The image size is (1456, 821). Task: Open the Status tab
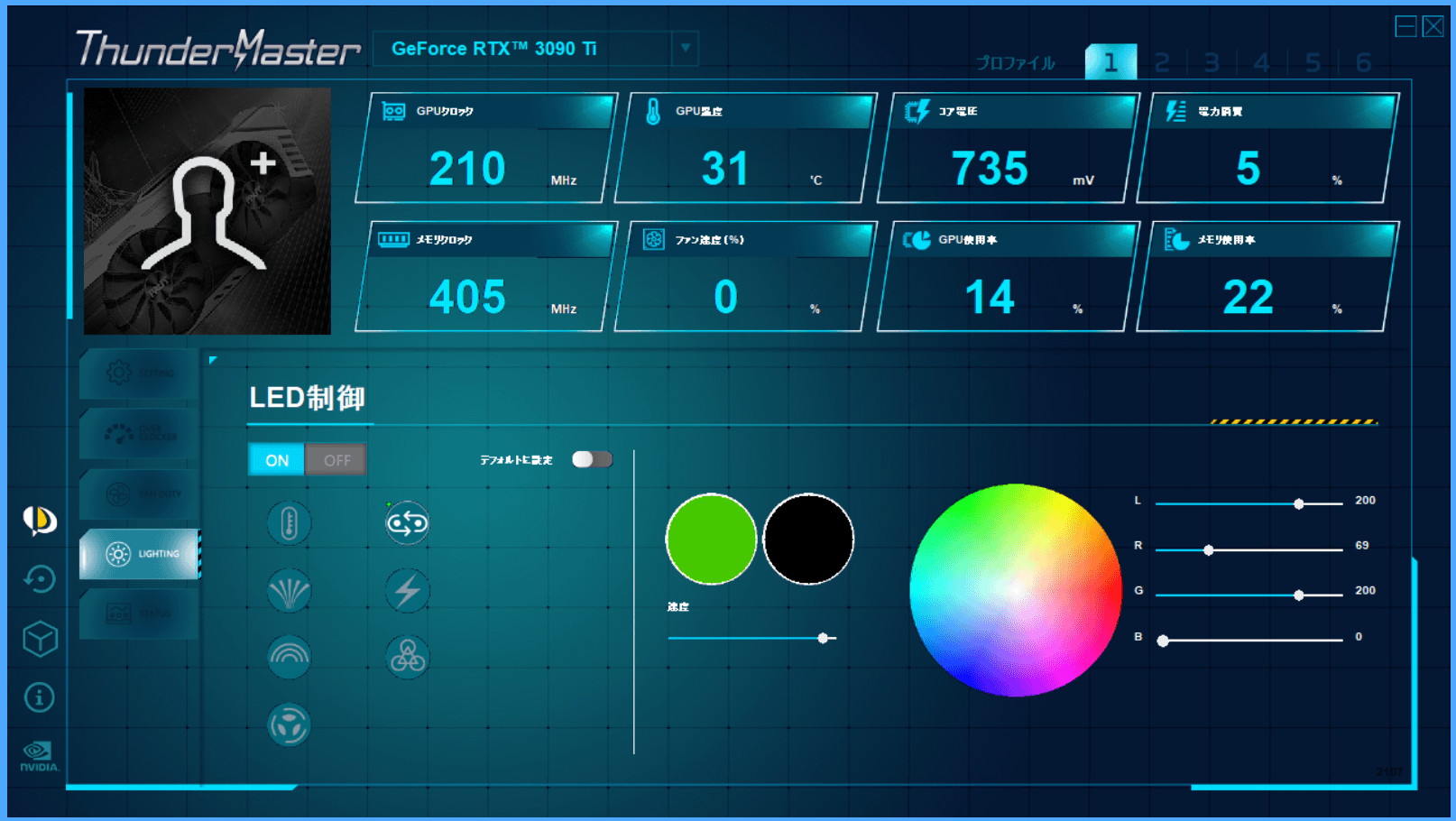(139, 613)
